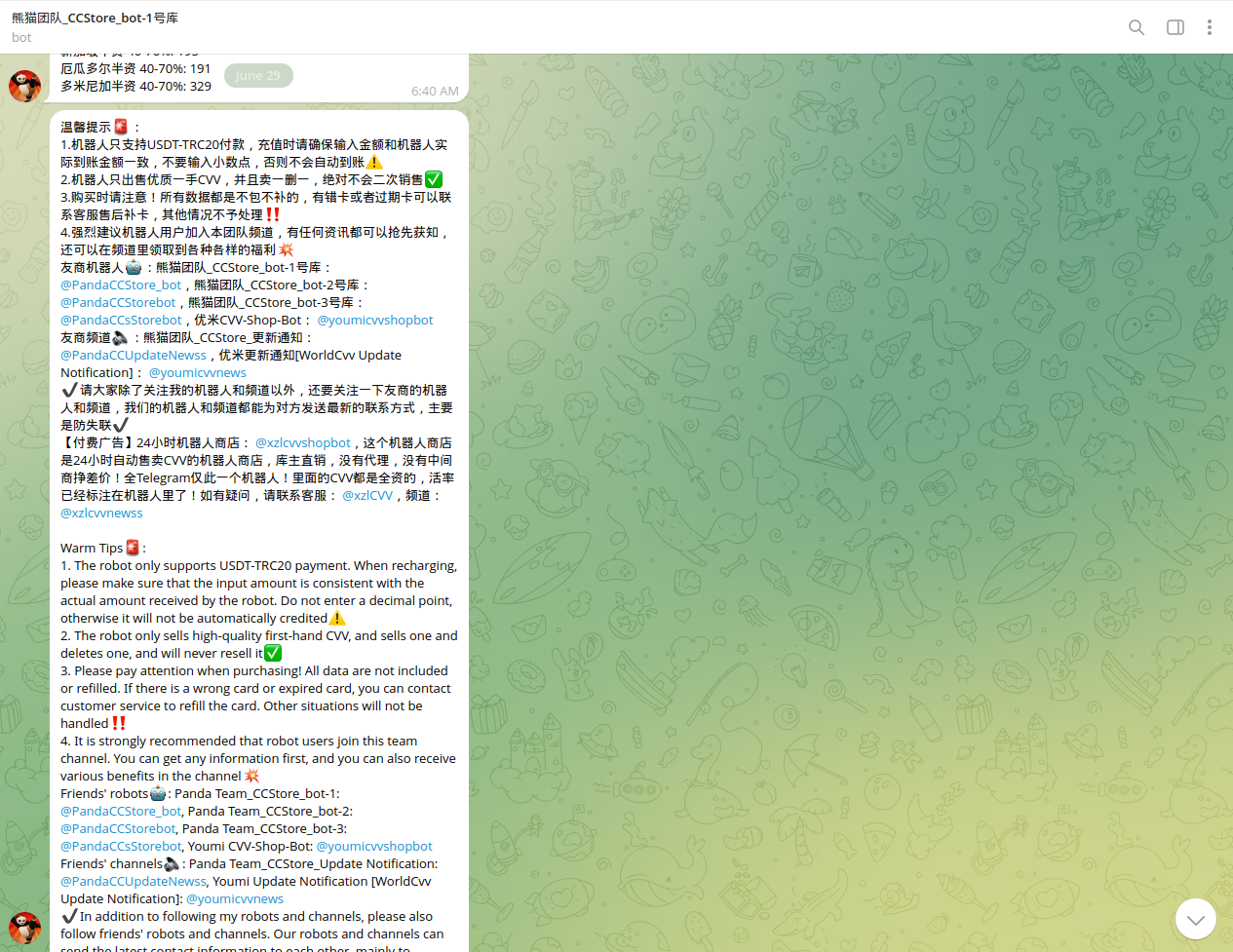Open @PandaCCsStorebot link after Panda Team_CCStore_bot-3
This screenshot has height=952, width=1233.
(x=121, y=846)
